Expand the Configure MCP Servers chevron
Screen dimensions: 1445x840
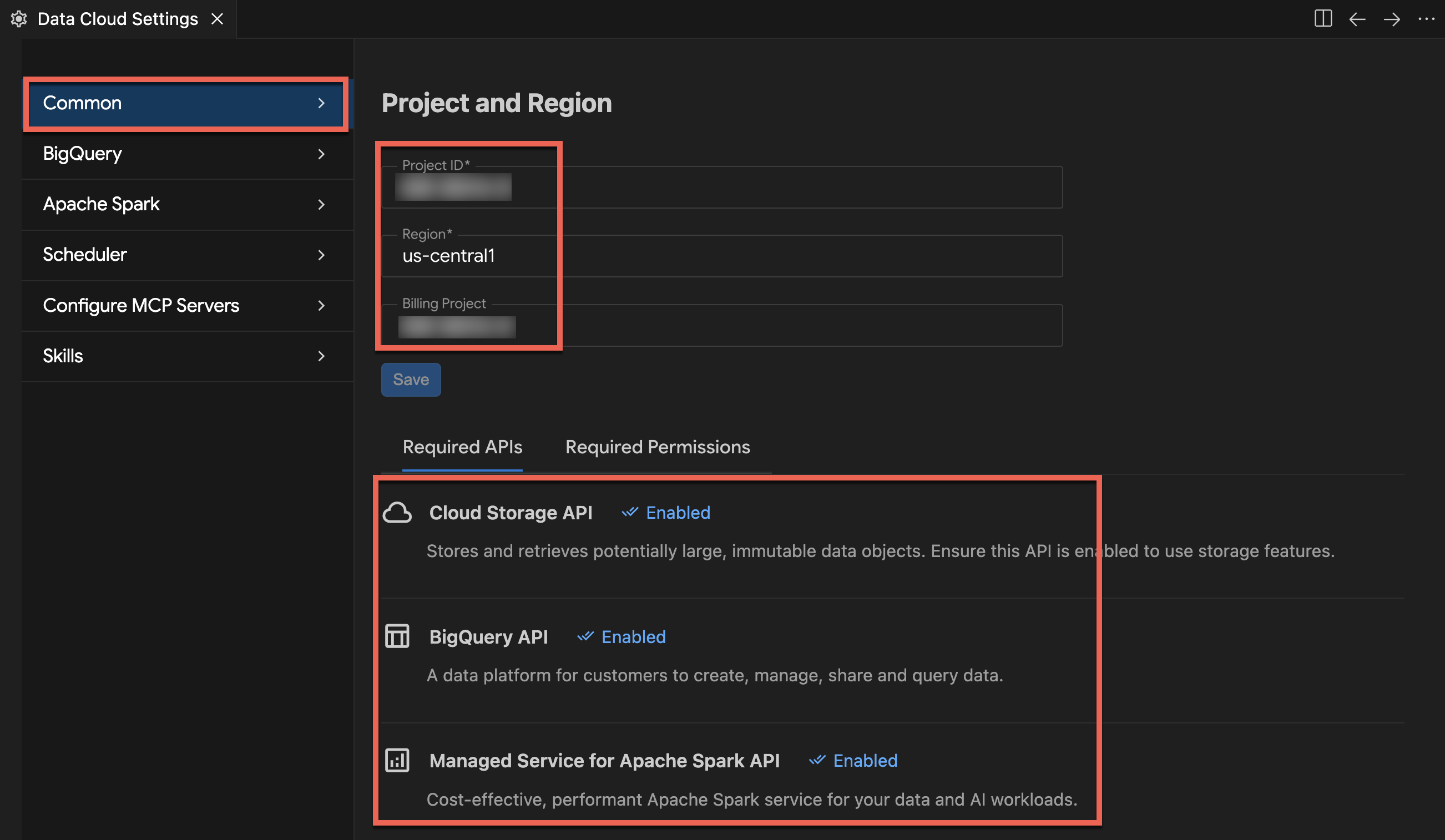point(321,305)
